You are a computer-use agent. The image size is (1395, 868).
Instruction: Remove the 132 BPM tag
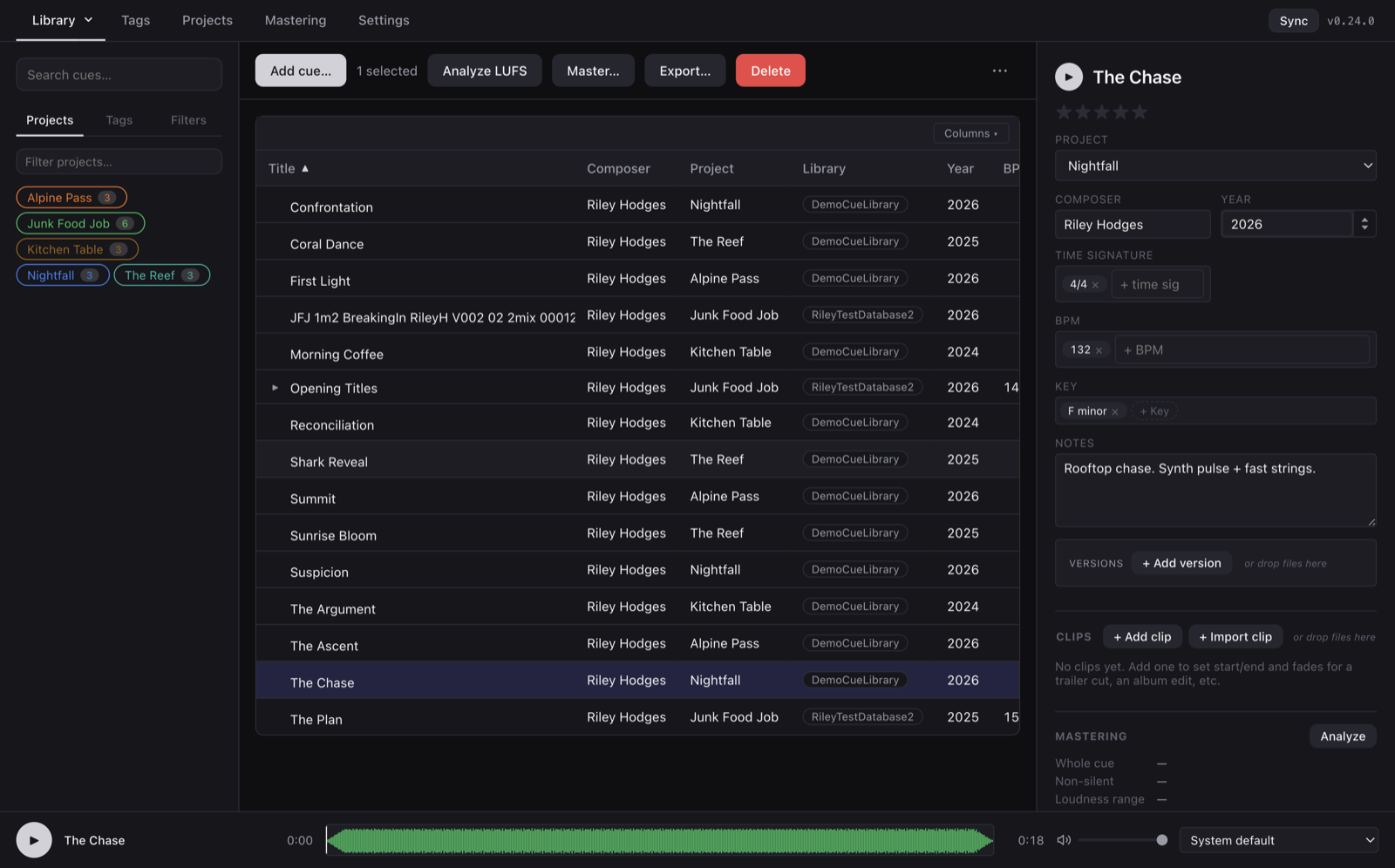coord(1099,350)
